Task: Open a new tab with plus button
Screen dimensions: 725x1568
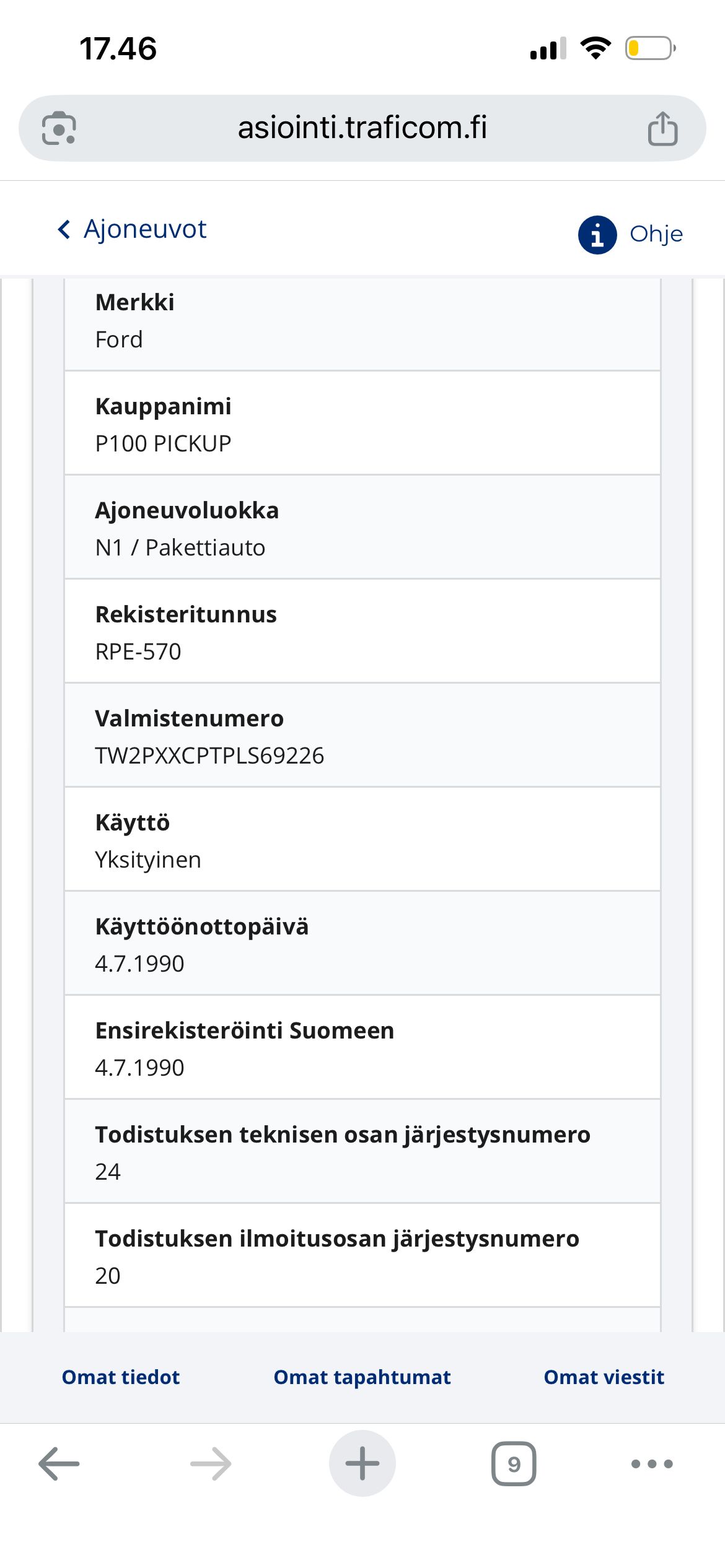Action: tap(362, 1464)
